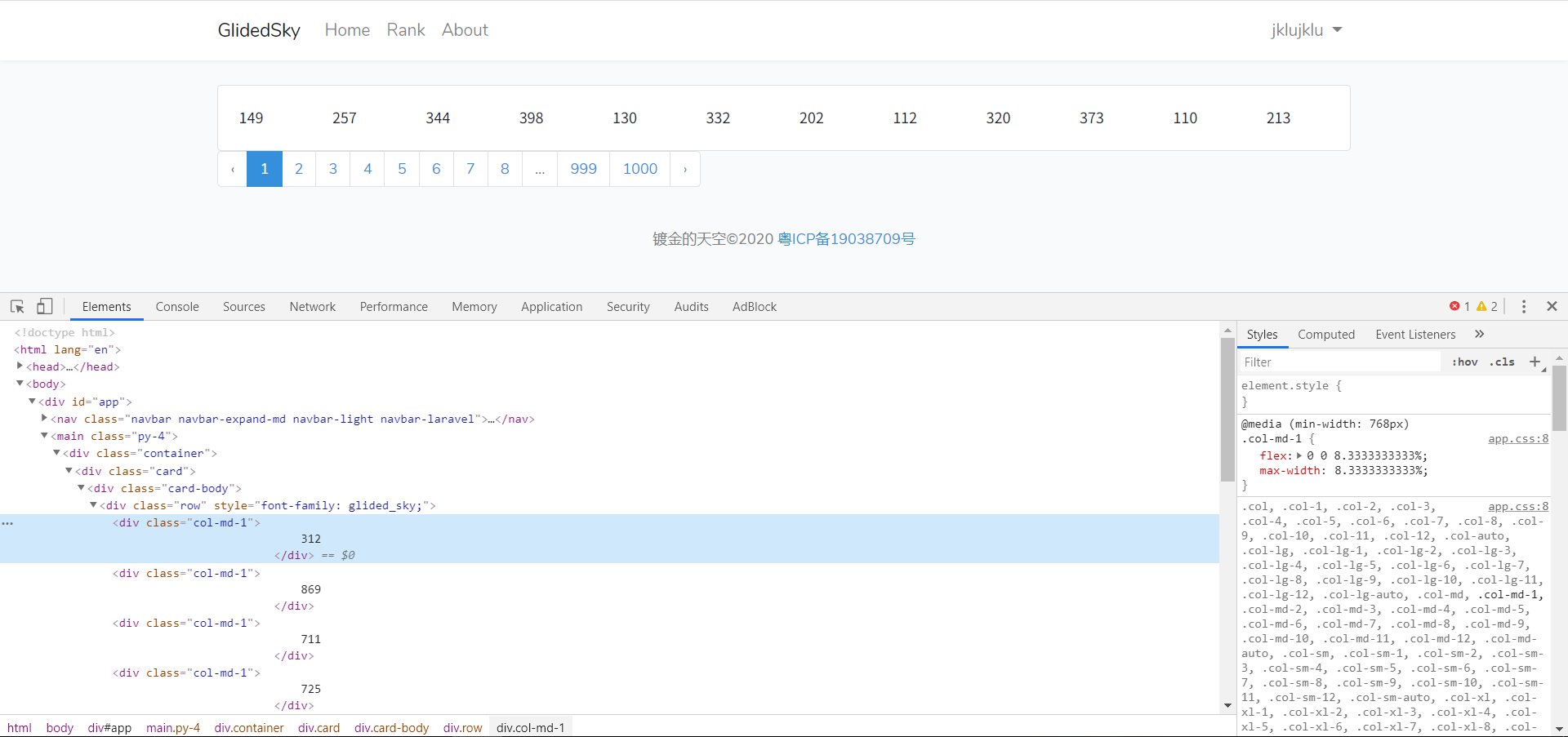1568x737 pixels.
Task: Click the red error count icon
Action: pyautogui.click(x=1454, y=306)
